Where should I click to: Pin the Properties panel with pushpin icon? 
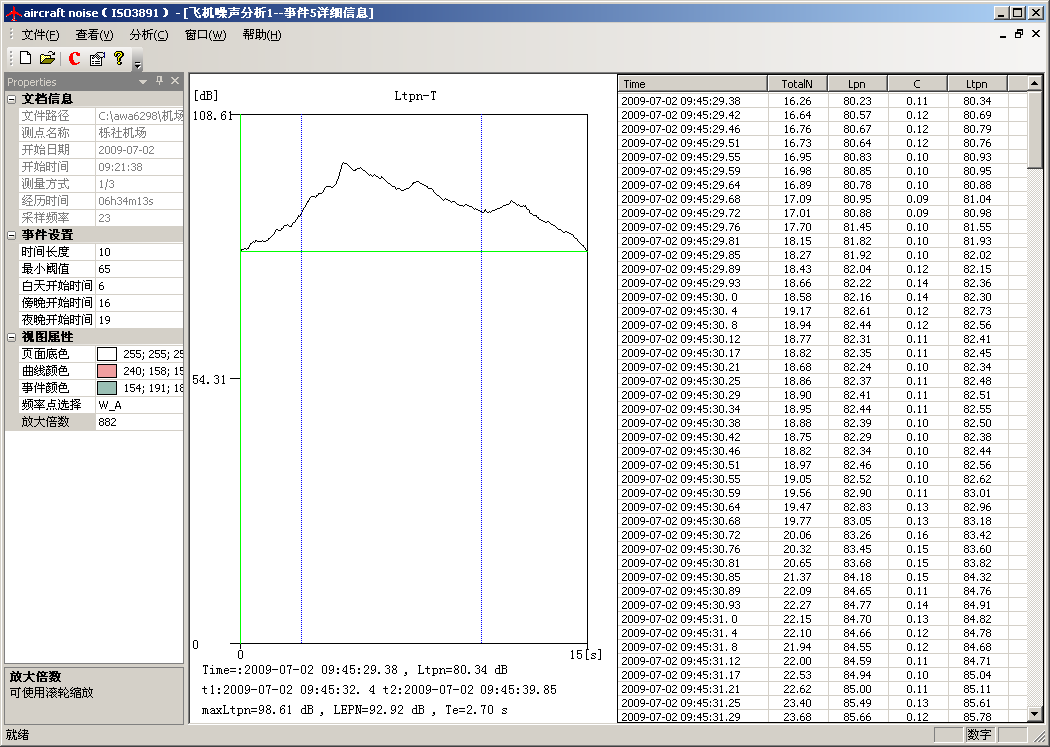point(159,81)
